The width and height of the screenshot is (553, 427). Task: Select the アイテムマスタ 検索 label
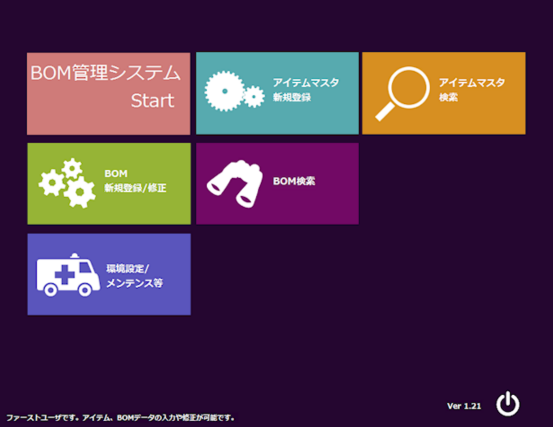pyautogui.click(x=472, y=90)
